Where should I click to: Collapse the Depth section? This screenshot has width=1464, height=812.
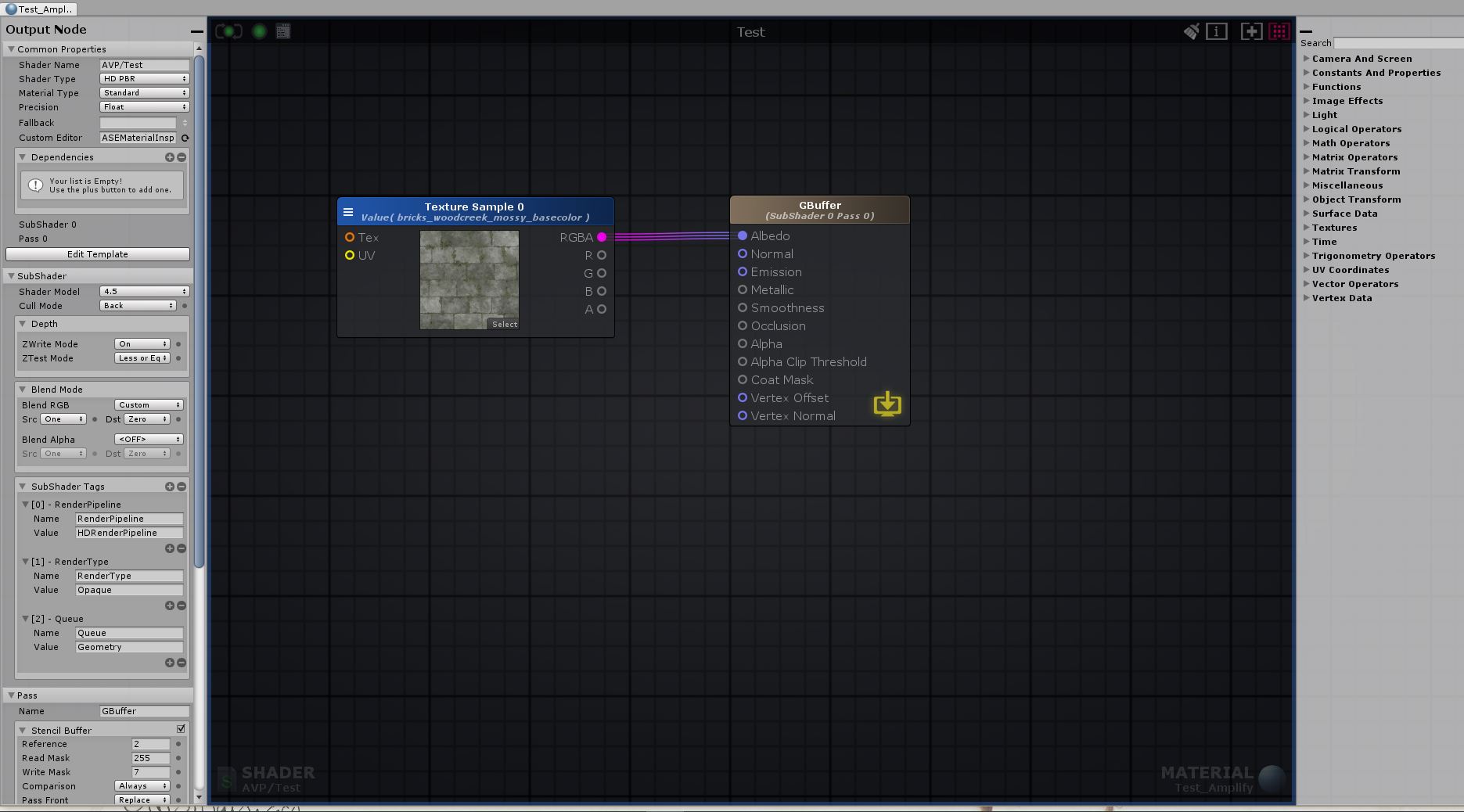tap(23, 324)
